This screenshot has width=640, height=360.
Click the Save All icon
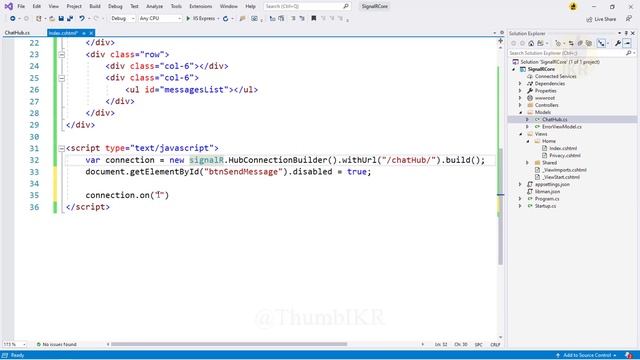70,18
